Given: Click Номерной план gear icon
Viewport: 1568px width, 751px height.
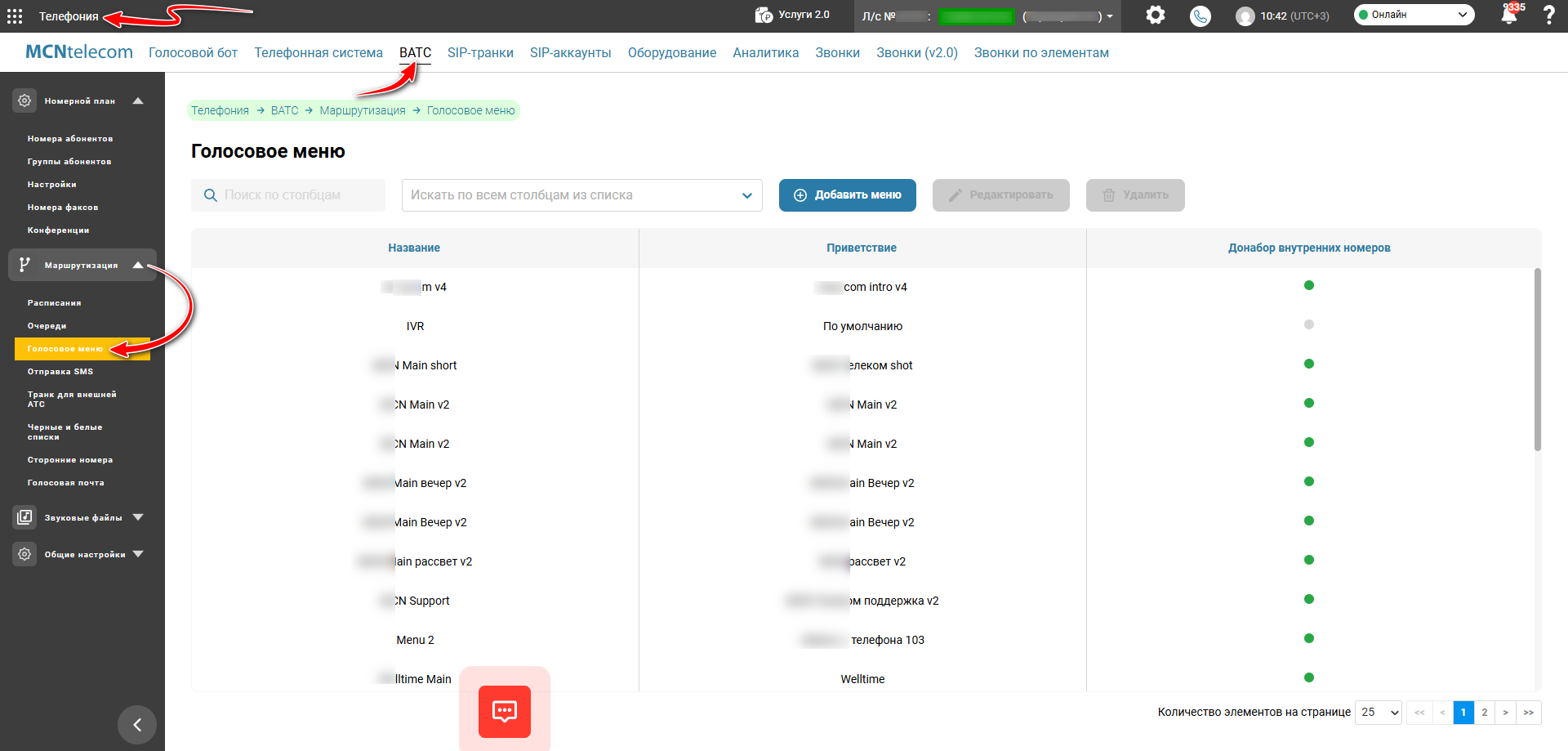Looking at the screenshot, I should click(24, 101).
